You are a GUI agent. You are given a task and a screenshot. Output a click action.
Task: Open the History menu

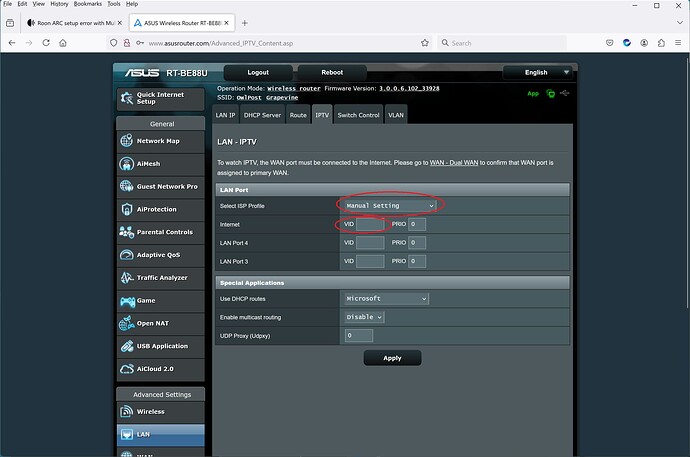tap(59, 4)
